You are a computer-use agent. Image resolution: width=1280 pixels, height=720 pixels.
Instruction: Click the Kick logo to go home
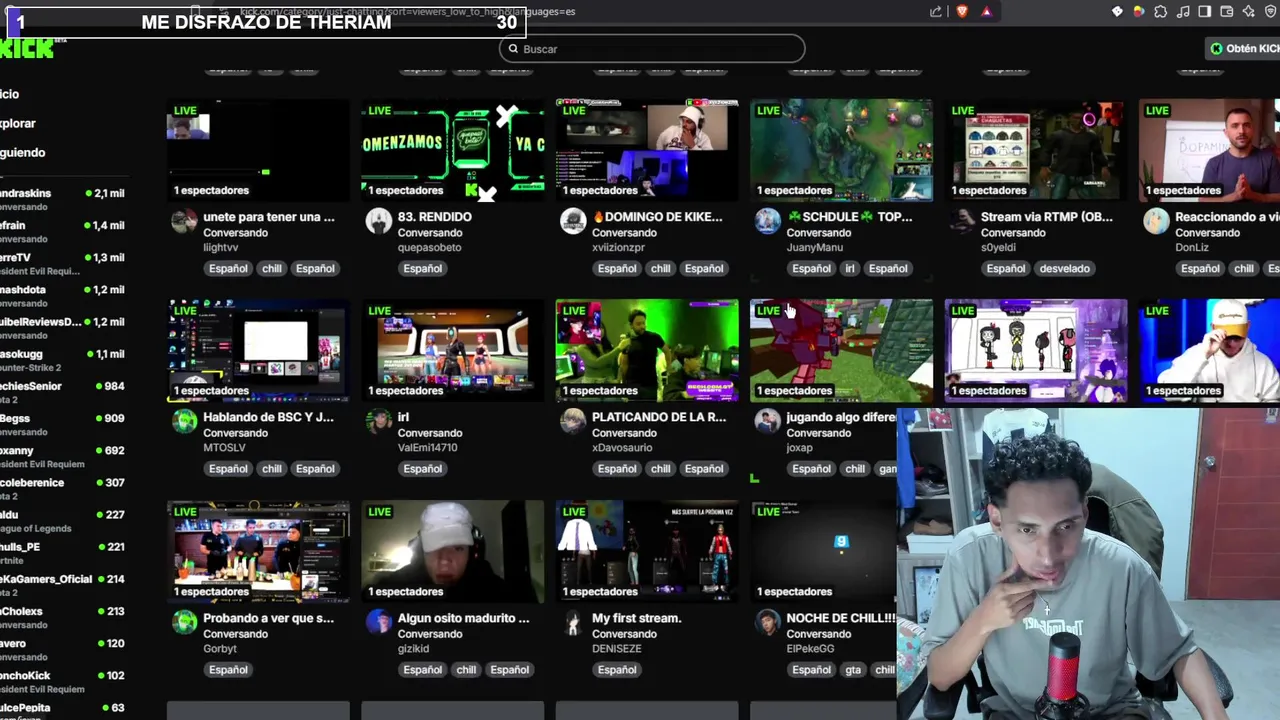tap(27, 48)
